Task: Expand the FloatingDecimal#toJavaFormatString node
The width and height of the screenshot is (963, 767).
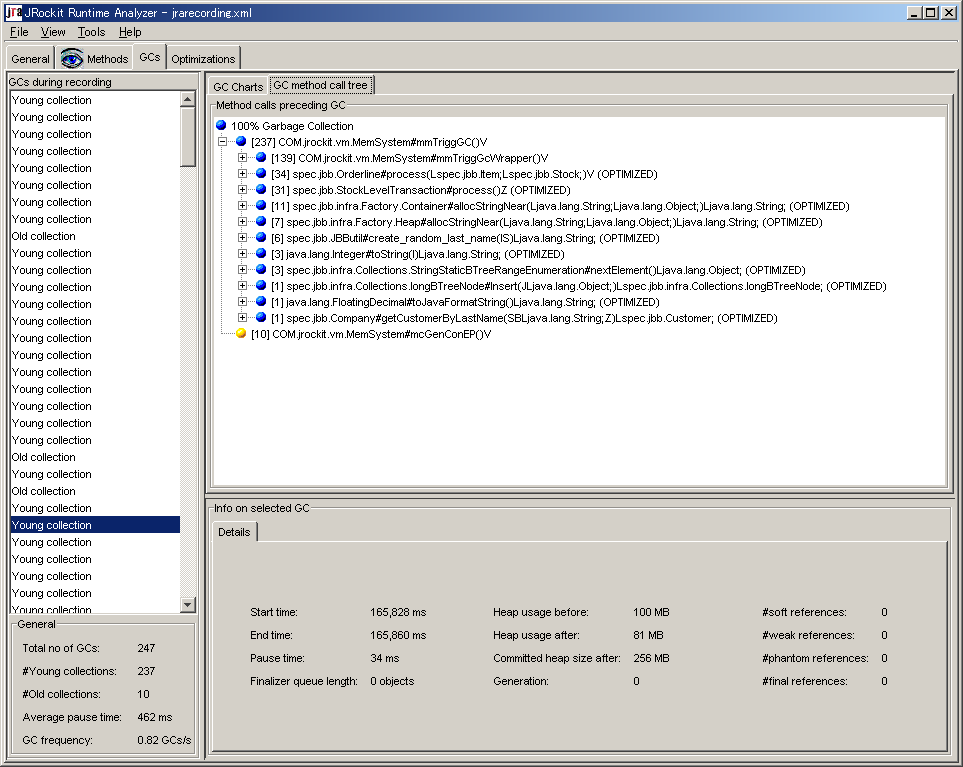Action: tap(243, 302)
